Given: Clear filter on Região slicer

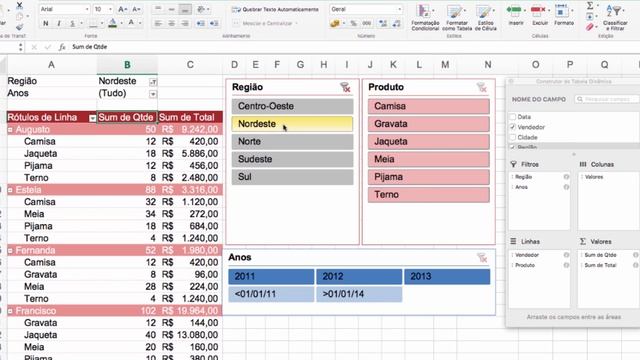Looking at the screenshot, I should coord(345,87).
